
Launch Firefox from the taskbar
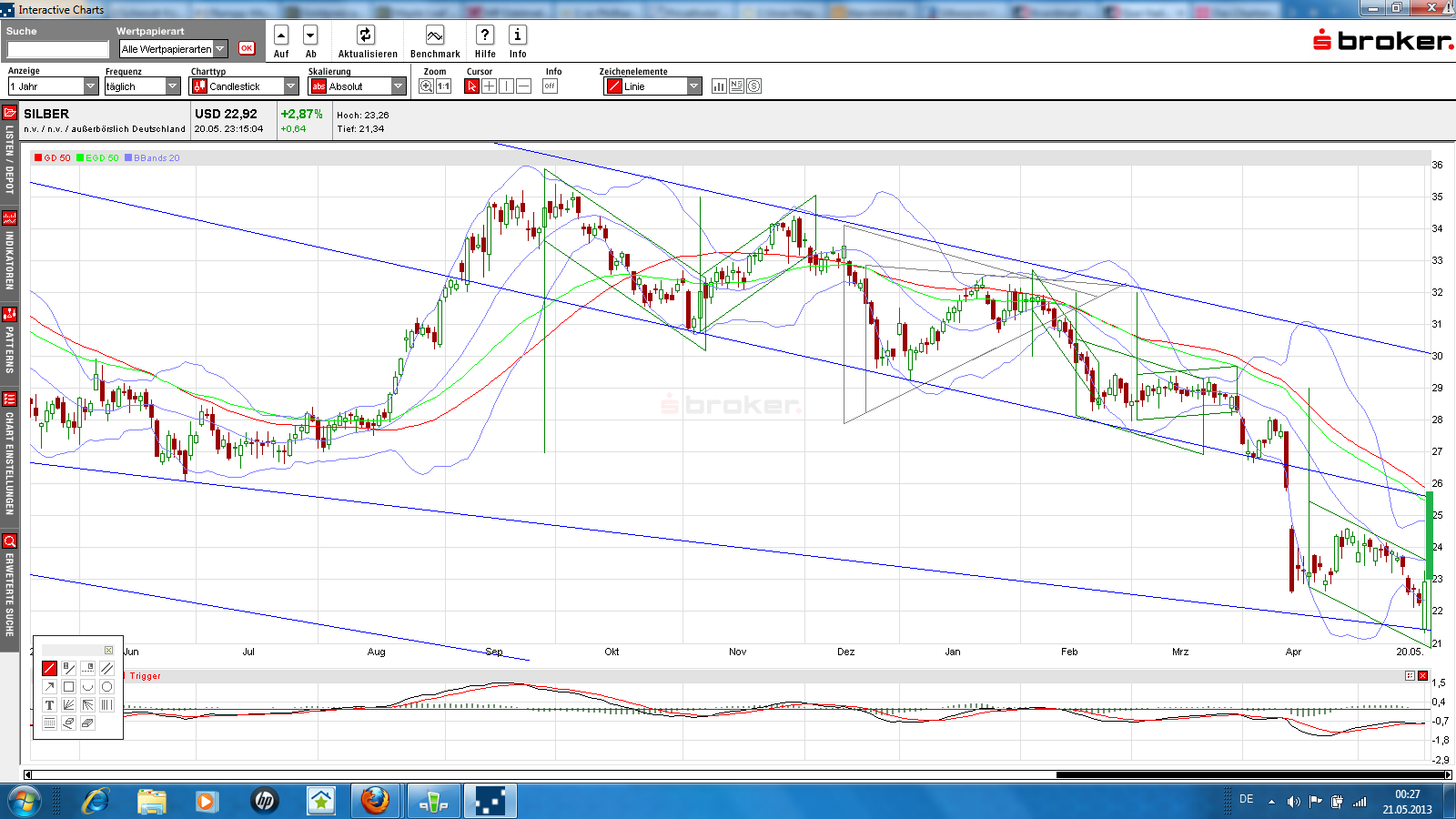(x=376, y=801)
